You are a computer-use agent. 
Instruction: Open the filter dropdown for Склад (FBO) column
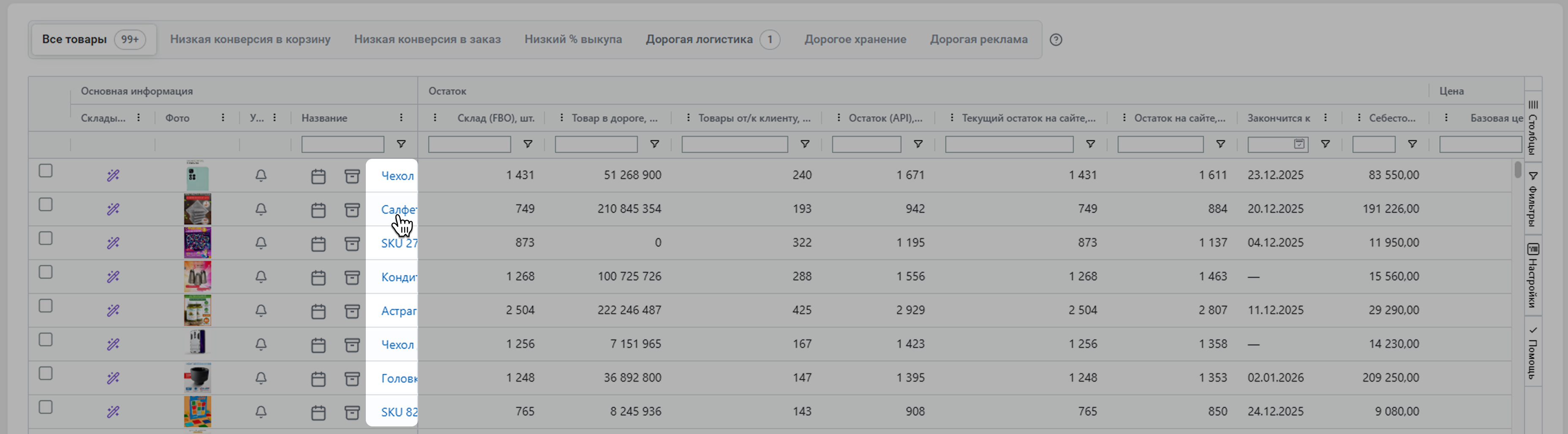click(528, 144)
